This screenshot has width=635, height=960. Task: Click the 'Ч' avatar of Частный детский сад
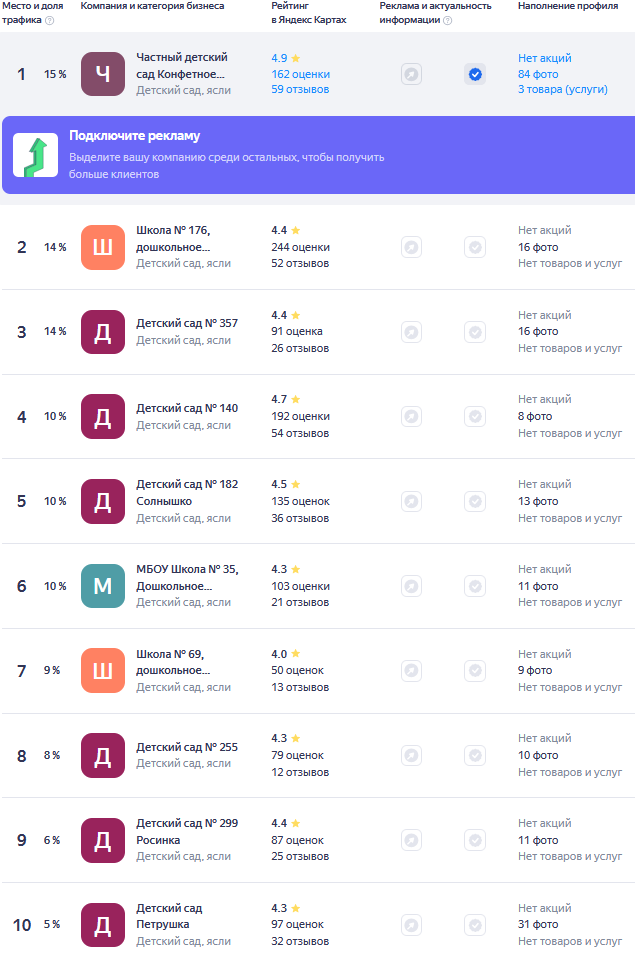click(103, 74)
